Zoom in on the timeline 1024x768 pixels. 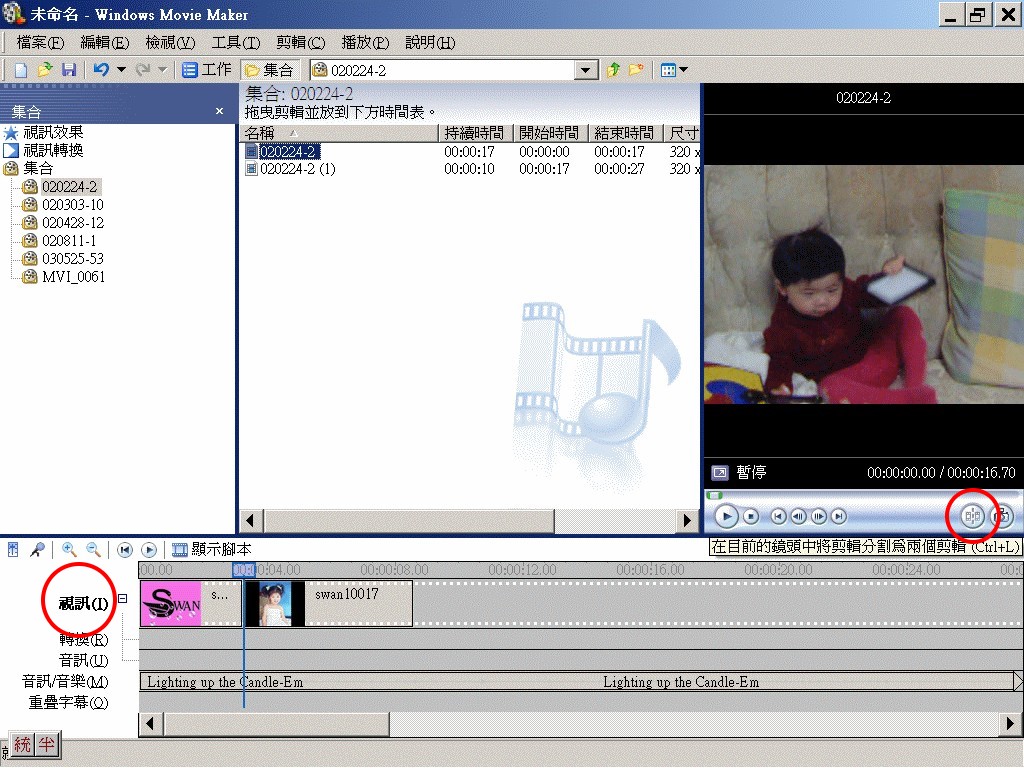[69, 549]
